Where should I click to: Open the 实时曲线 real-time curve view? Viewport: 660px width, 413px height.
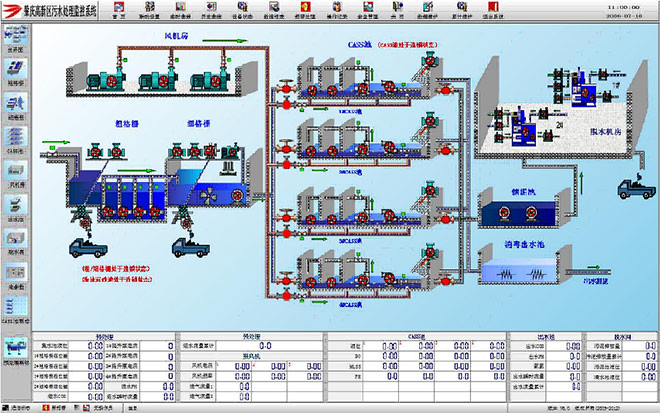click(182, 12)
